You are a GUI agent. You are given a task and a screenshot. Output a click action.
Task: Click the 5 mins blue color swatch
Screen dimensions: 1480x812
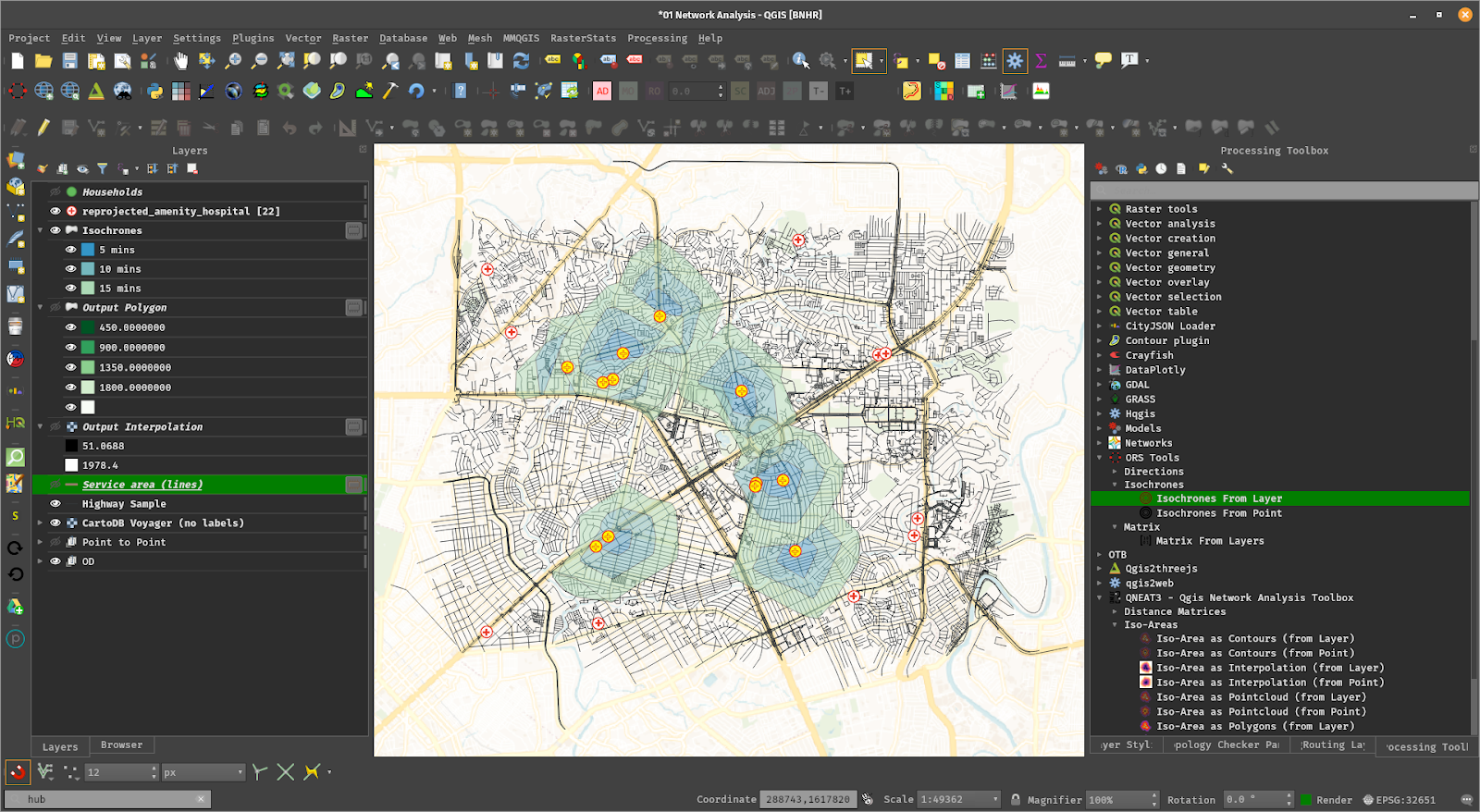click(88, 250)
